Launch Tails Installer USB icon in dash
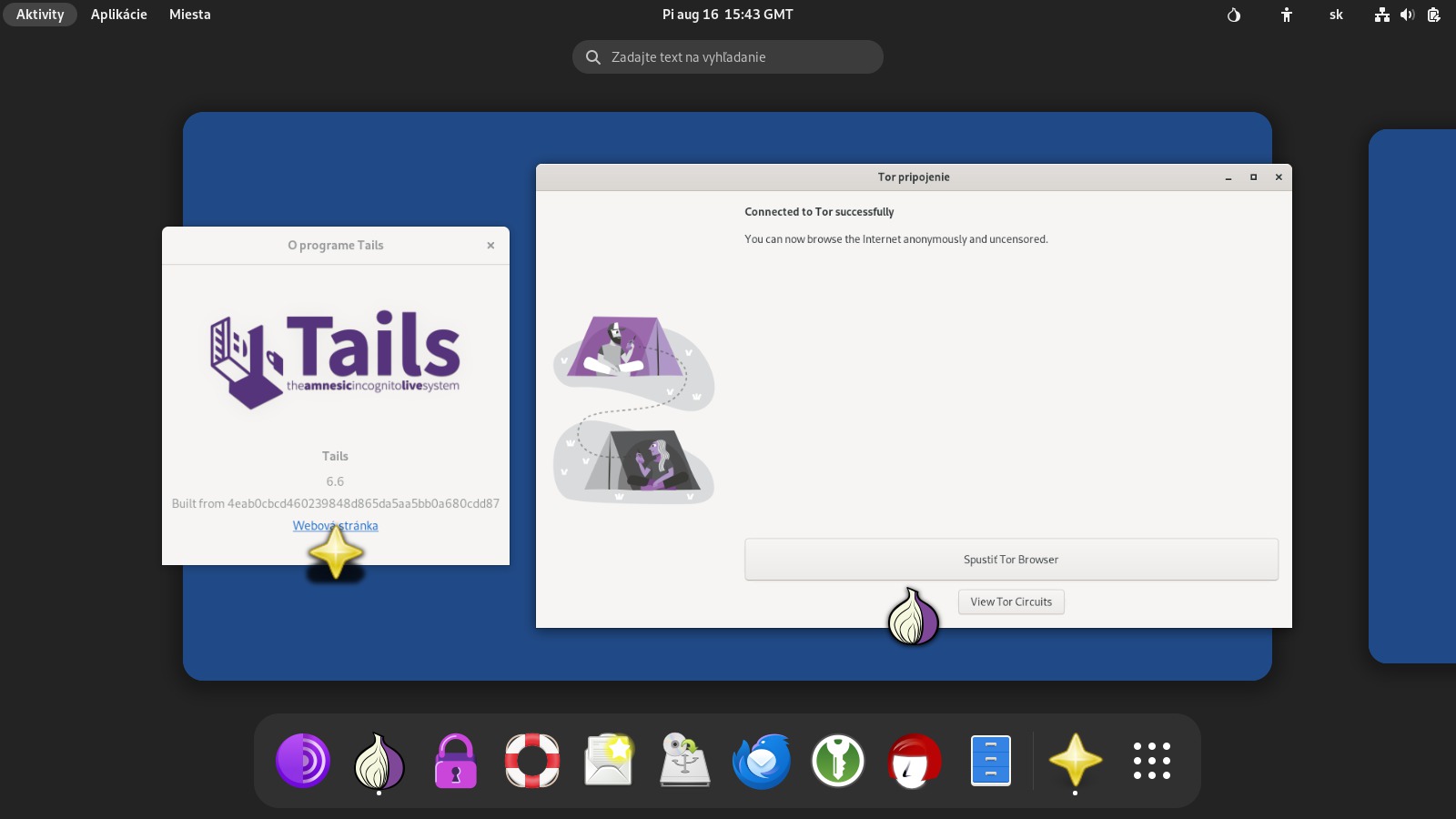This screenshot has width=1456, height=819. [685, 761]
